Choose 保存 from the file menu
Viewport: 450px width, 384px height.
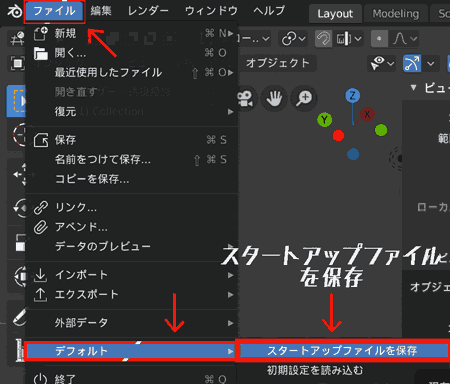(x=132, y=140)
